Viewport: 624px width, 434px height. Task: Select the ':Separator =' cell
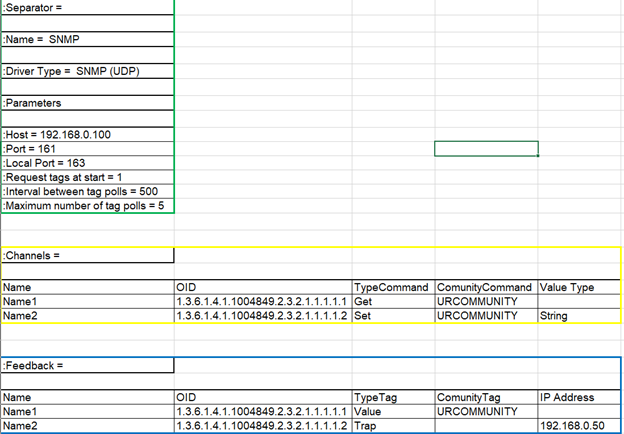tap(88, 8)
